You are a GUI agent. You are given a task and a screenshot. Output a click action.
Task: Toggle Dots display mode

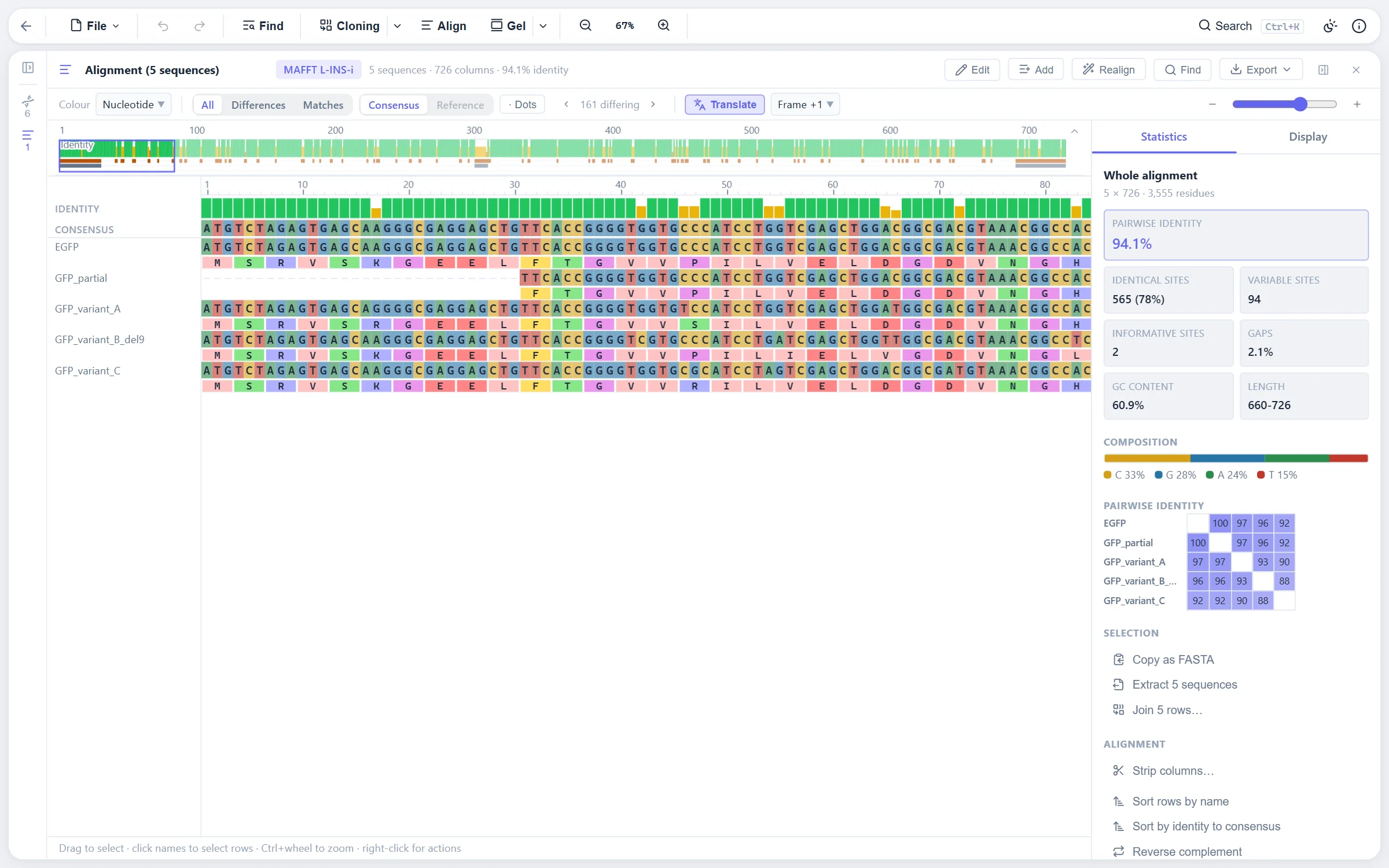click(522, 105)
